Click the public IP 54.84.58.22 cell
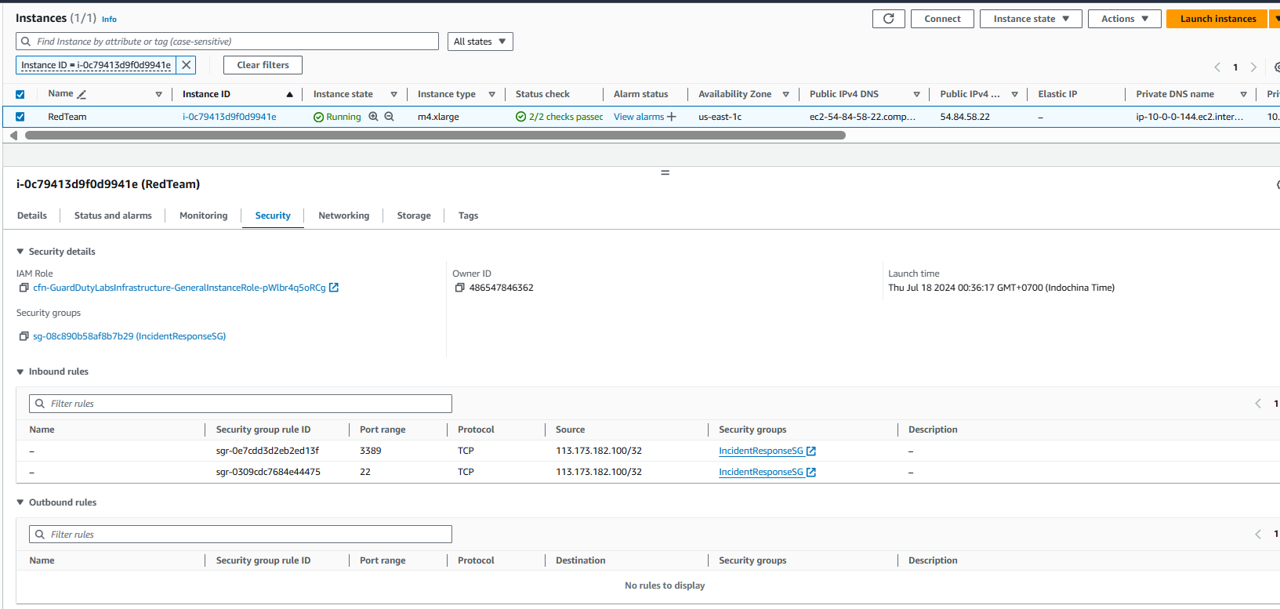1280x609 pixels. (x=965, y=117)
